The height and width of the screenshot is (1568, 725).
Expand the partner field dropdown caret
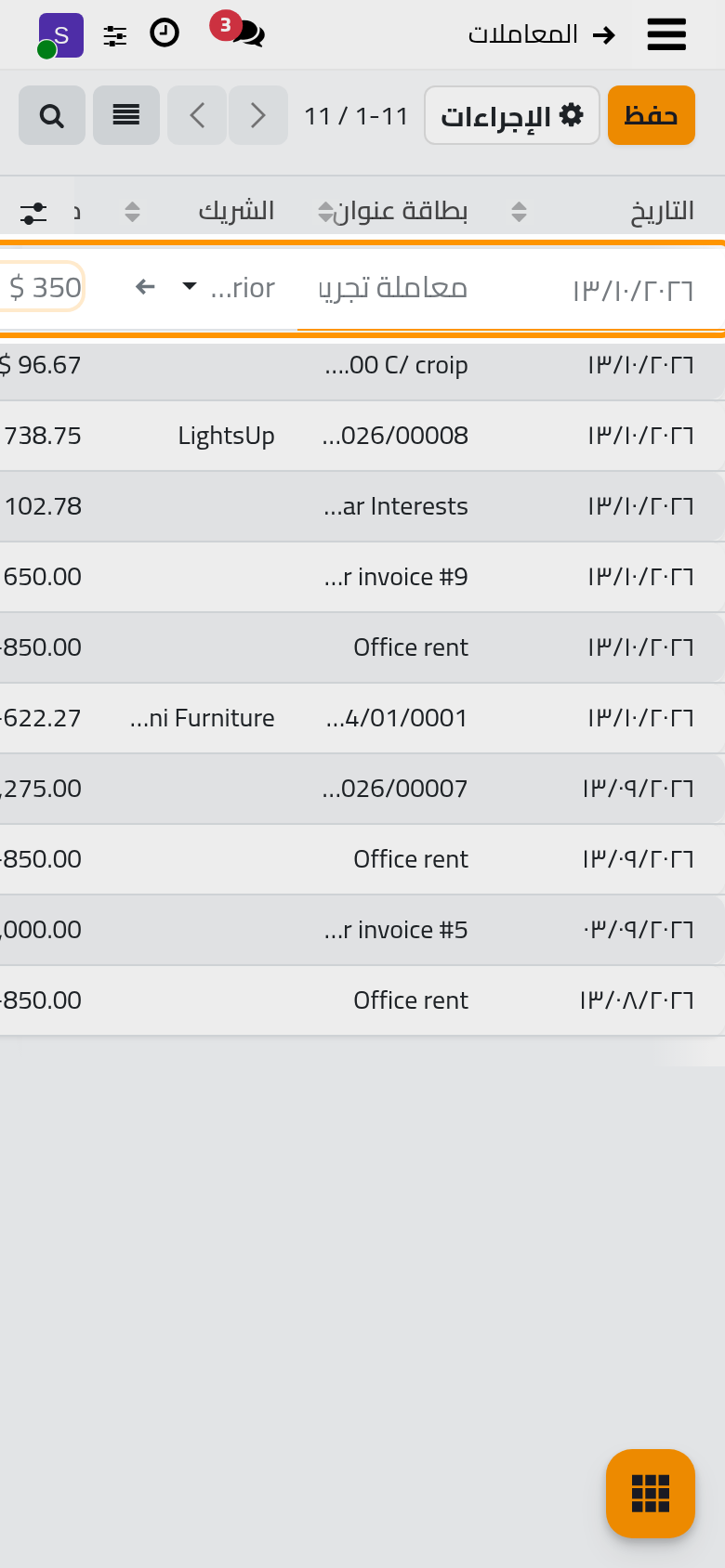click(x=190, y=286)
